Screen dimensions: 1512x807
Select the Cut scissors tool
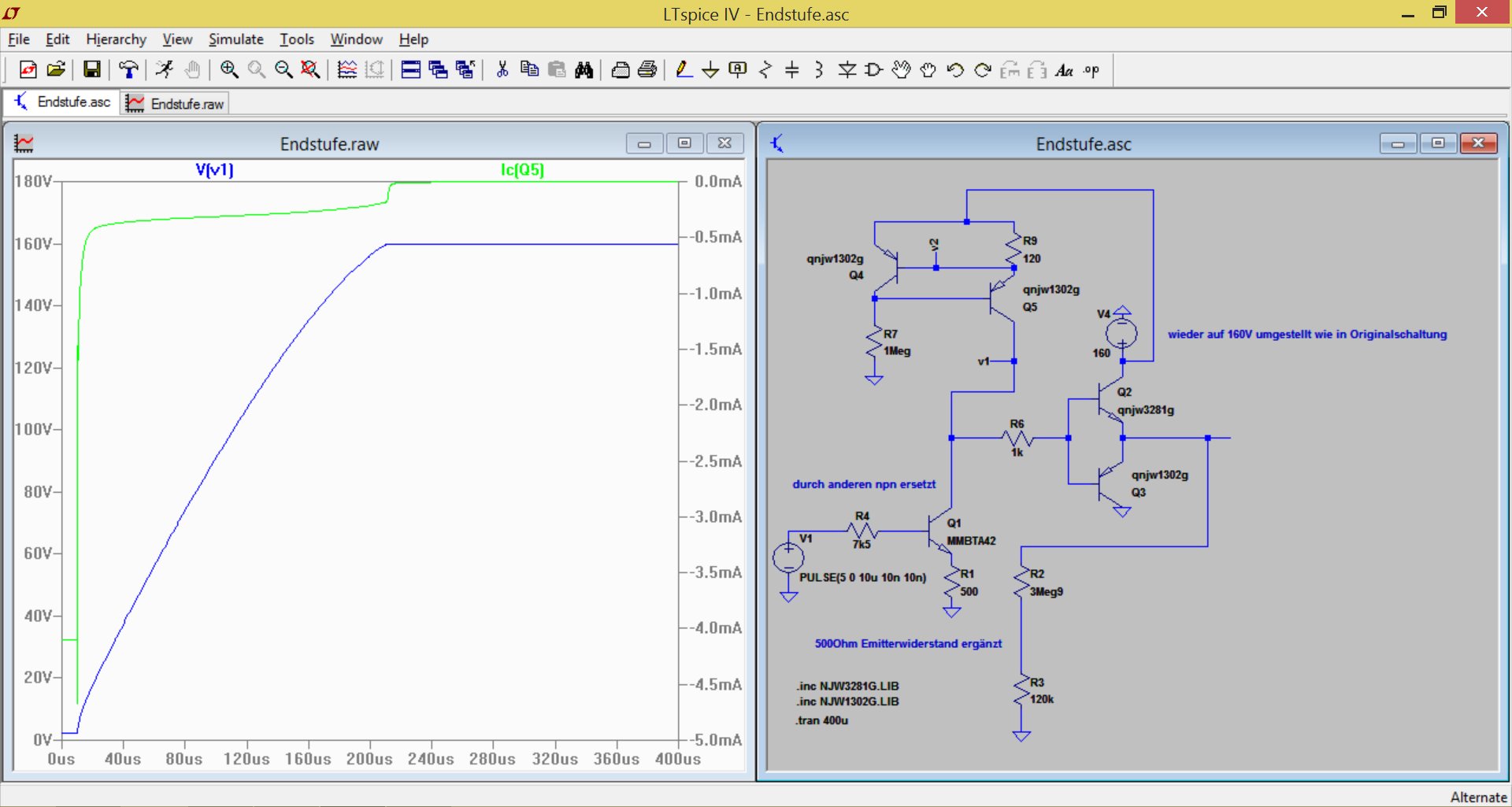(502, 70)
